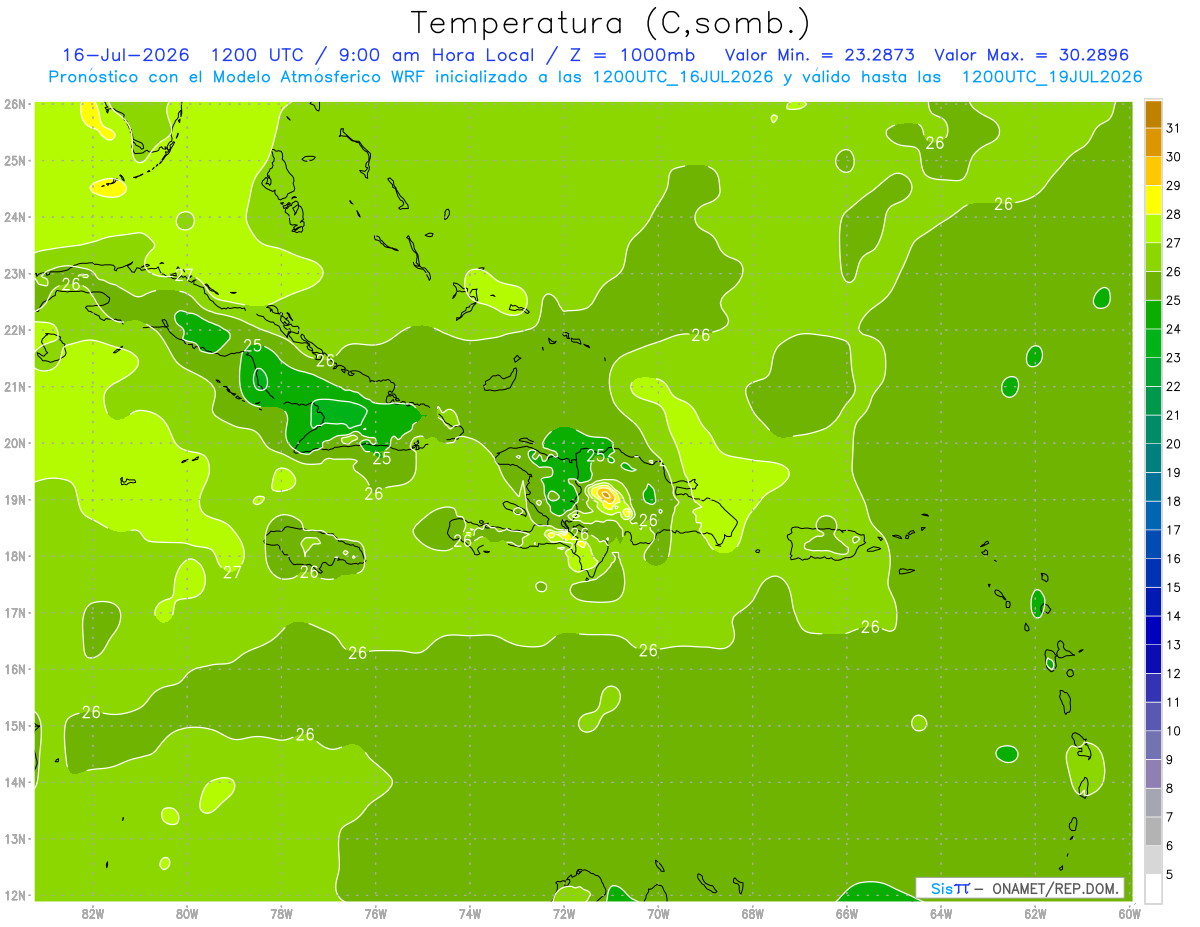Click colorbar label '11'
Screen dimensions: 1200x927
pos(1174,702)
